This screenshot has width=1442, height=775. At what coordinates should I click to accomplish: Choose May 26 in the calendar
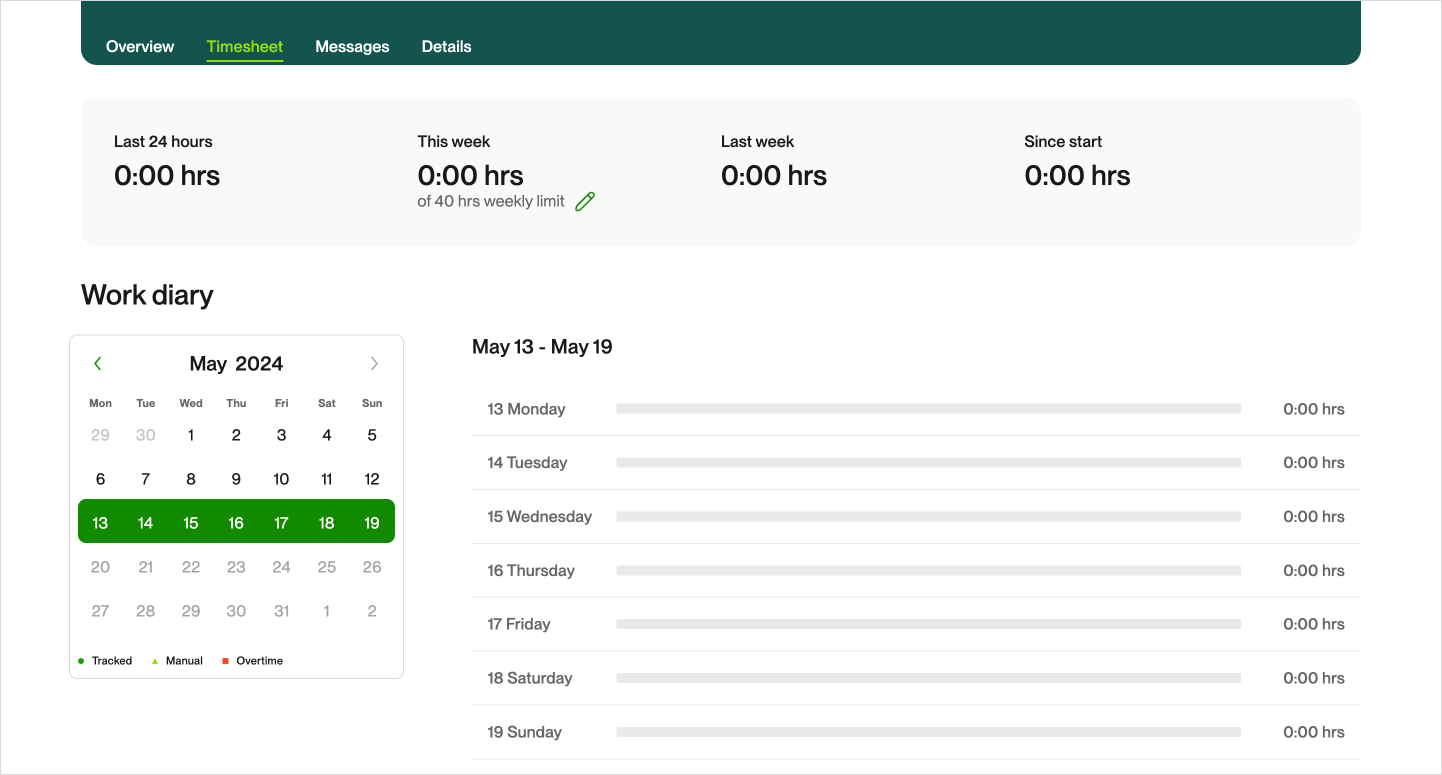click(x=372, y=567)
